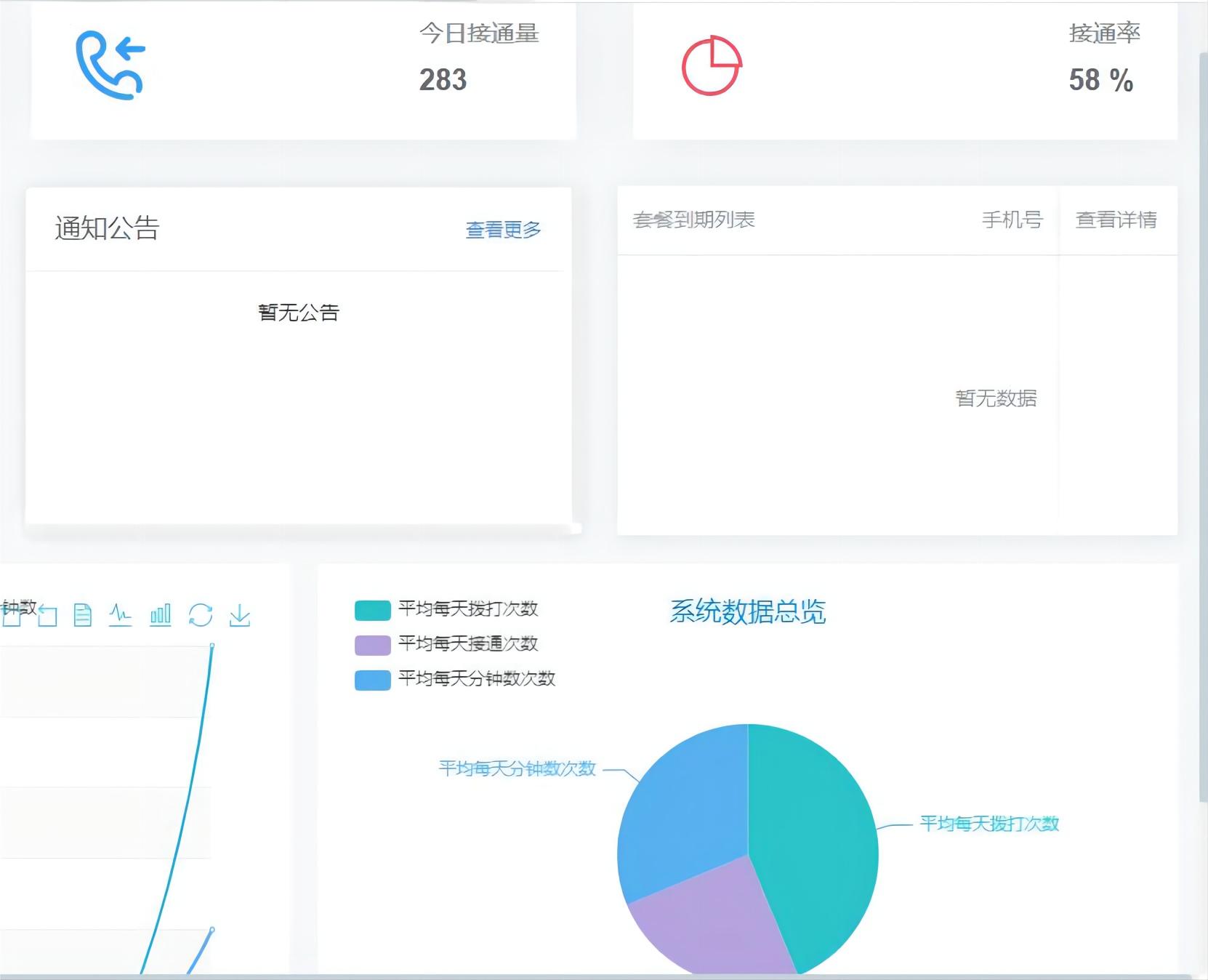Toggle legend 平均每天接通次数 purple swatch
Image resolution: width=1208 pixels, height=980 pixels.
(x=372, y=644)
